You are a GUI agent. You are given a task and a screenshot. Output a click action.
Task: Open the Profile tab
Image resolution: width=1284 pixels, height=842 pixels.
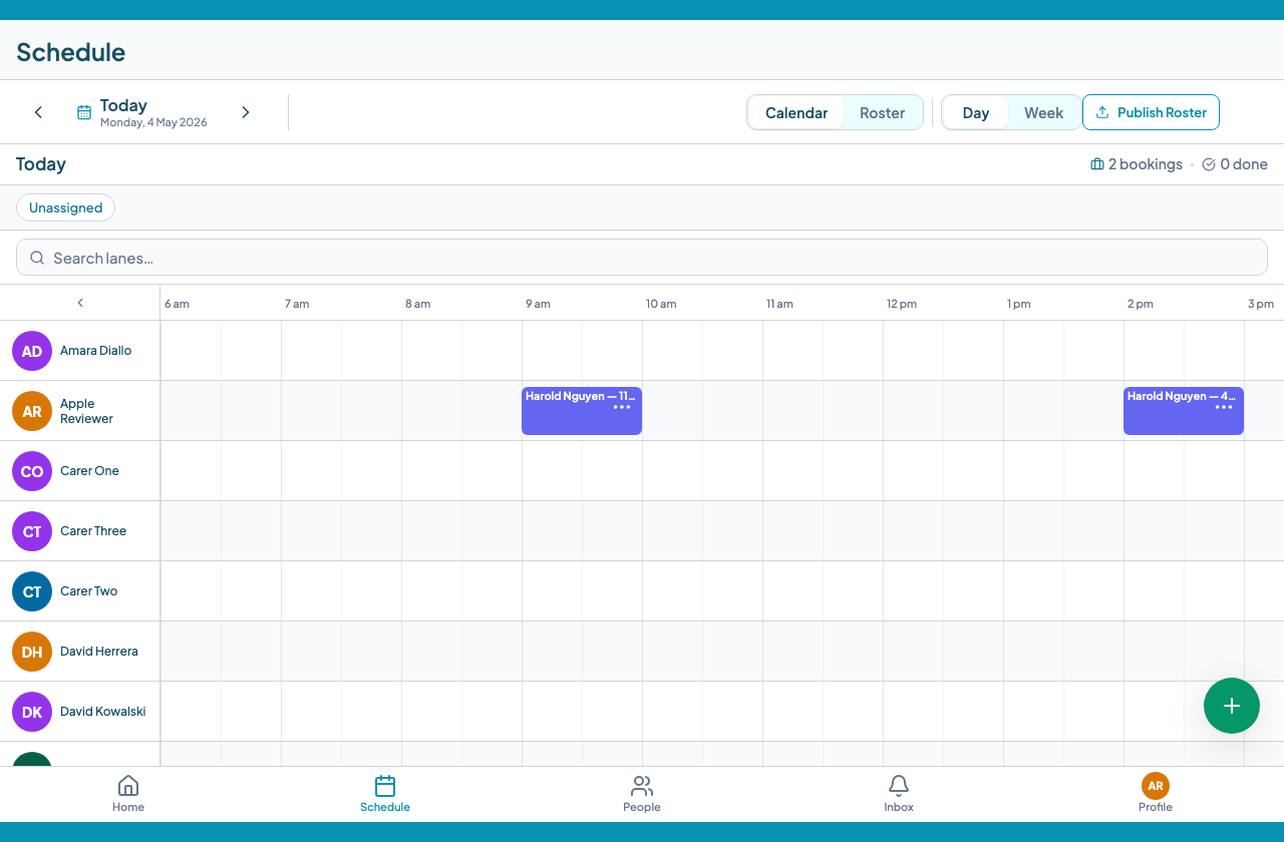tap(1155, 794)
